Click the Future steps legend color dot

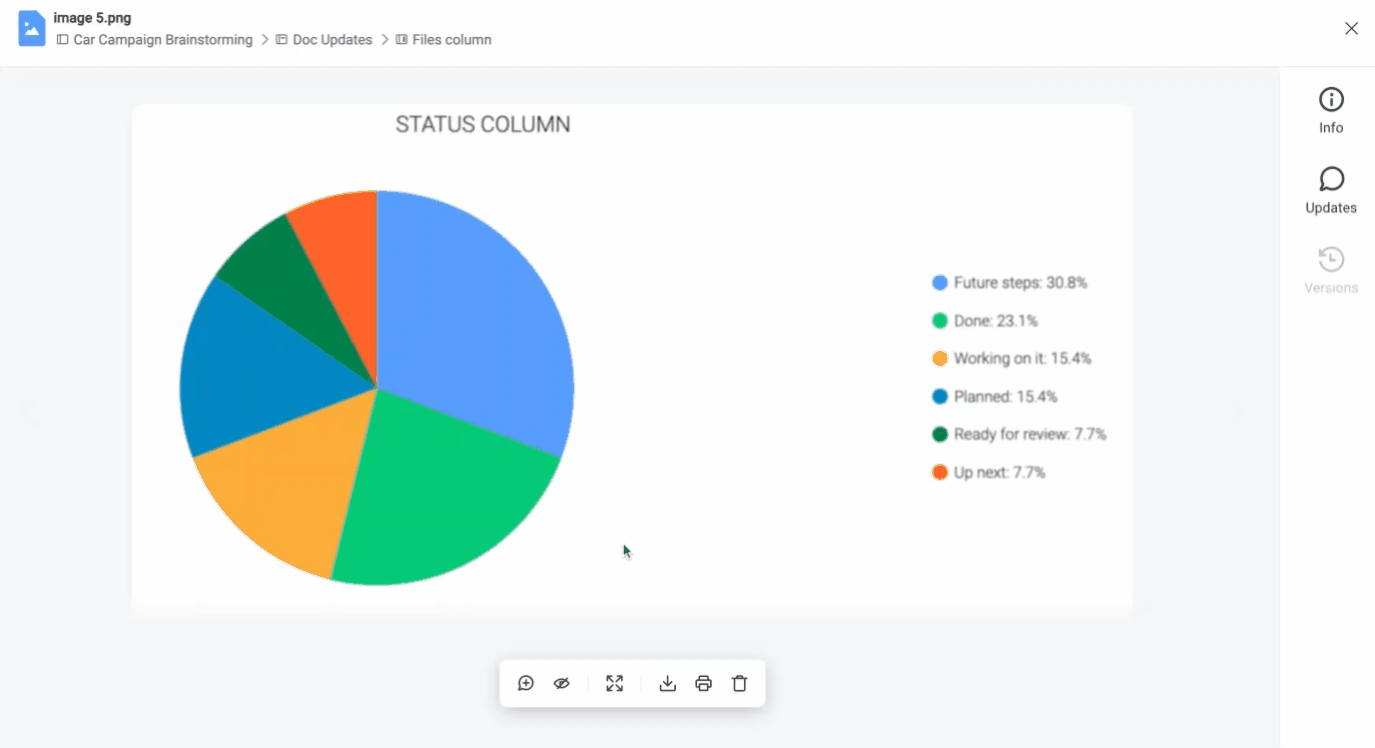tap(940, 283)
